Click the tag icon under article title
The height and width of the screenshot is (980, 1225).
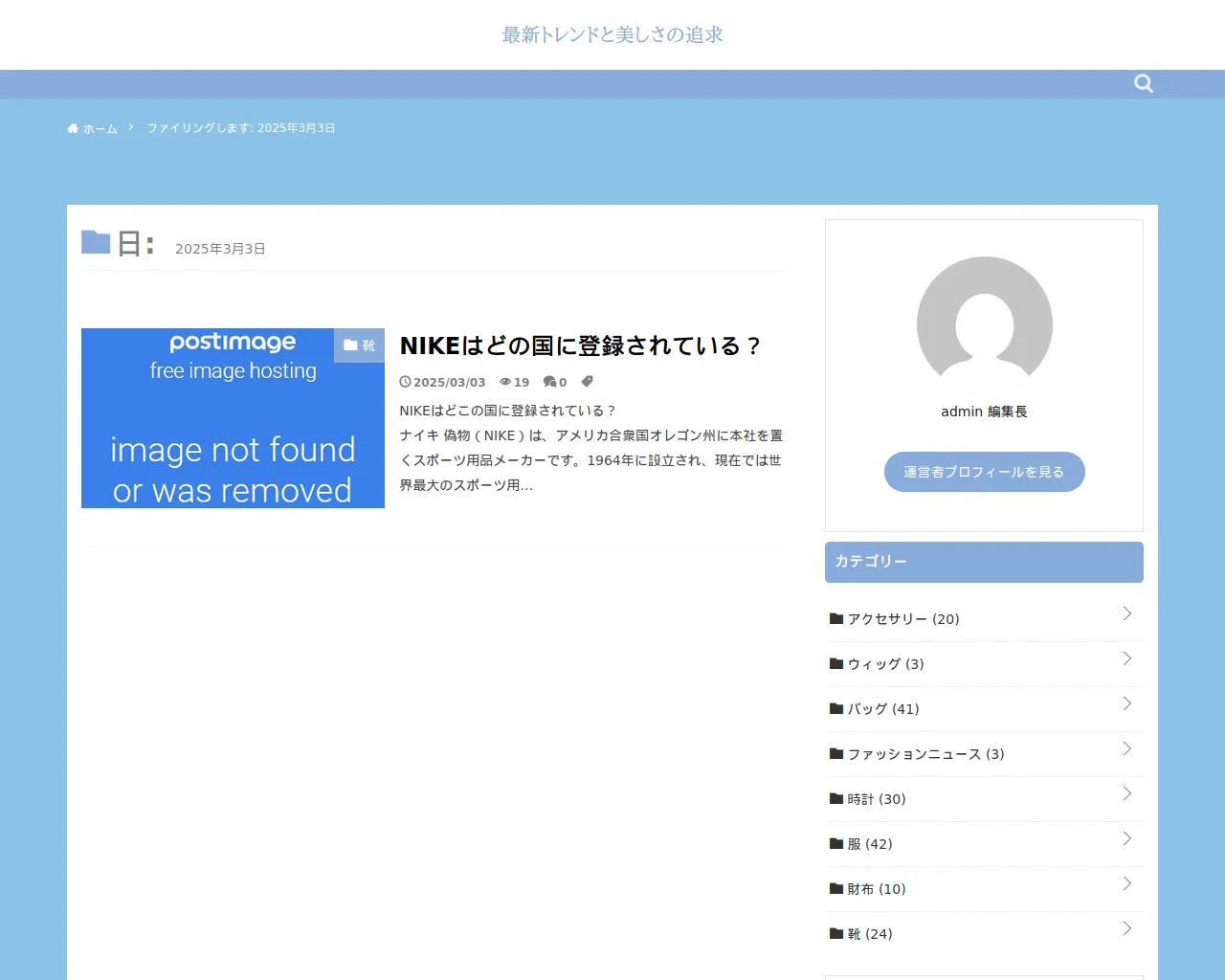click(x=587, y=382)
